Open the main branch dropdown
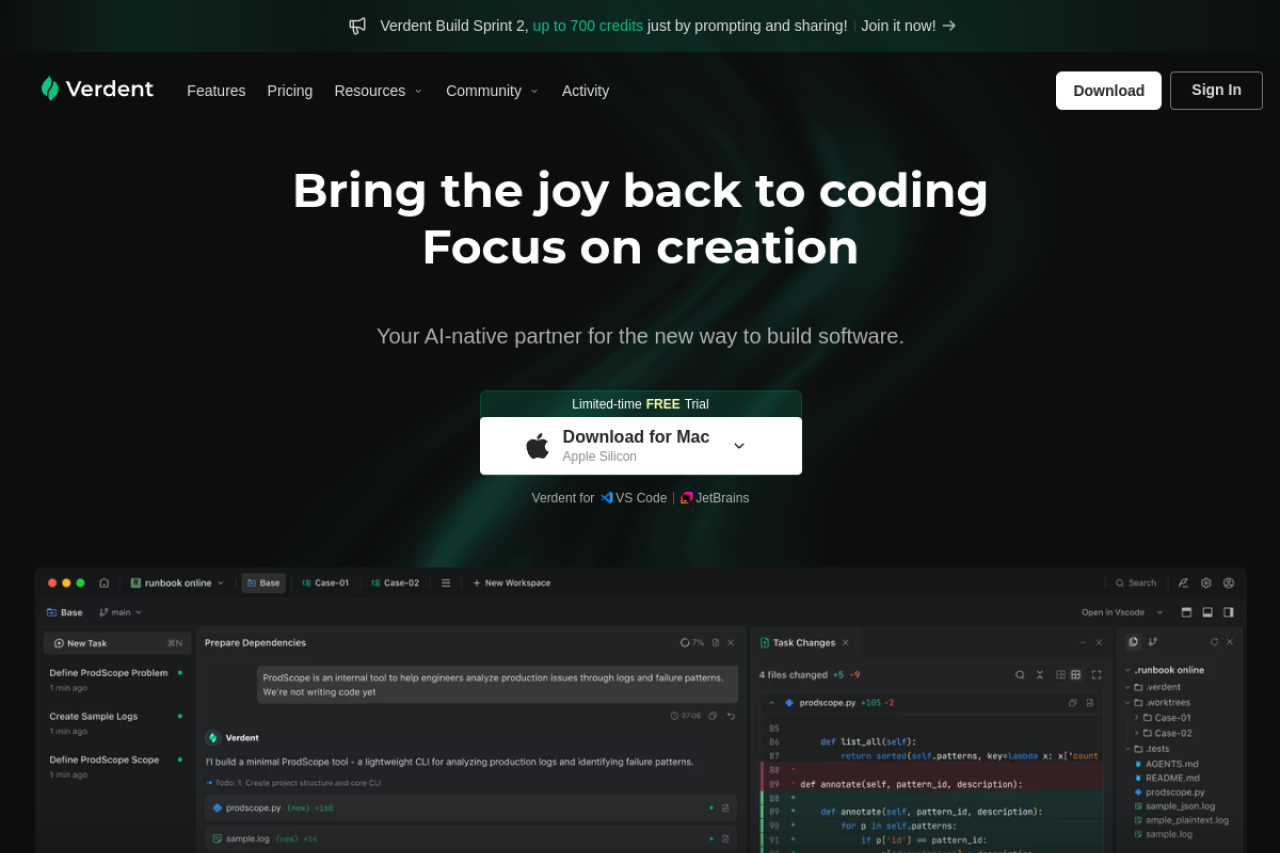This screenshot has width=1280, height=853. pyautogui.click(x=121, y=612)
